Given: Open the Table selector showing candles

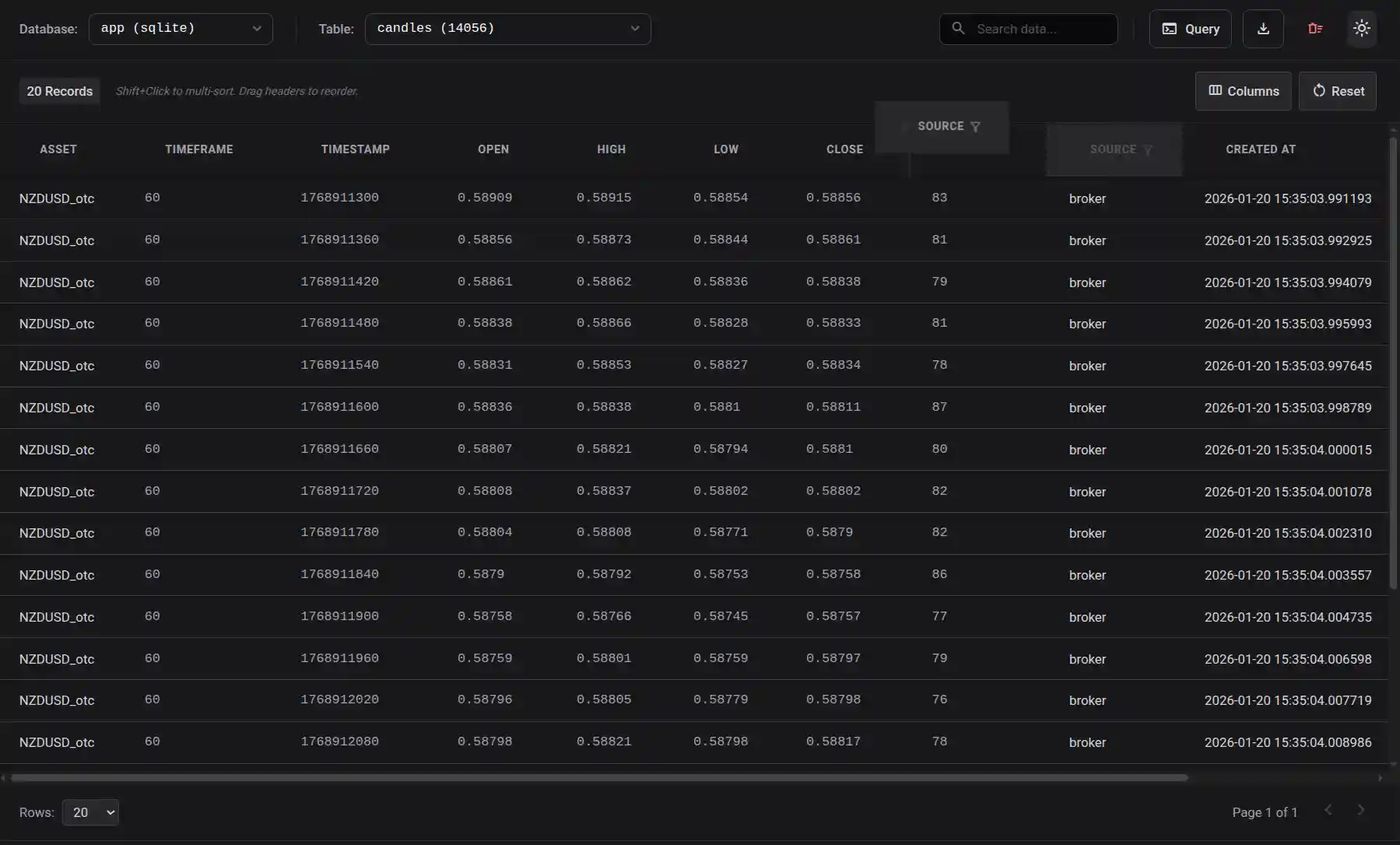Looking at the screenshot, I should (x=507, y=29).
